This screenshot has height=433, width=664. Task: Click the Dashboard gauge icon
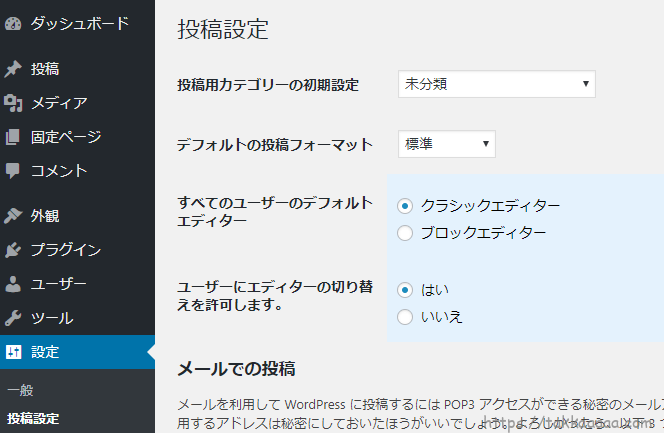(x=13, y=24)
